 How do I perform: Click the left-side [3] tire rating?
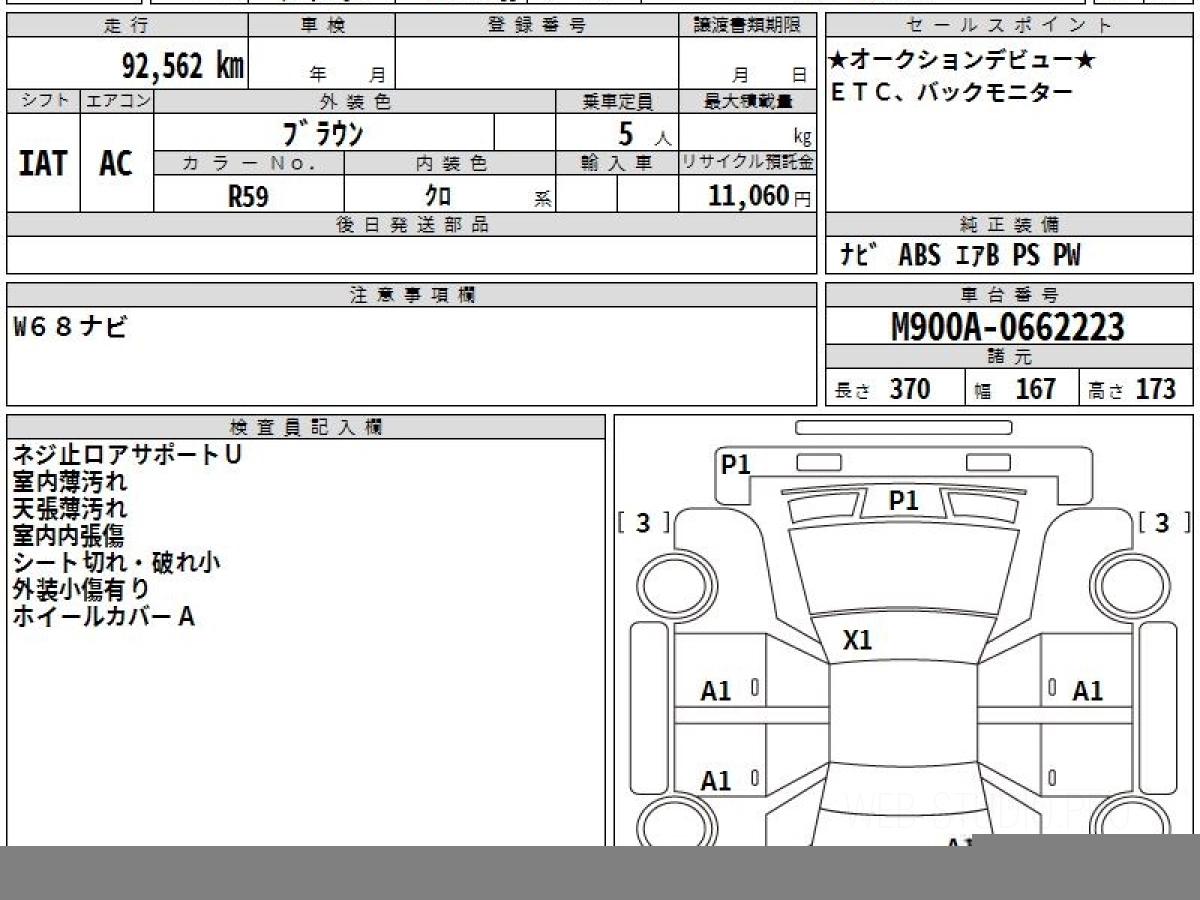click(x=643, y=523)
